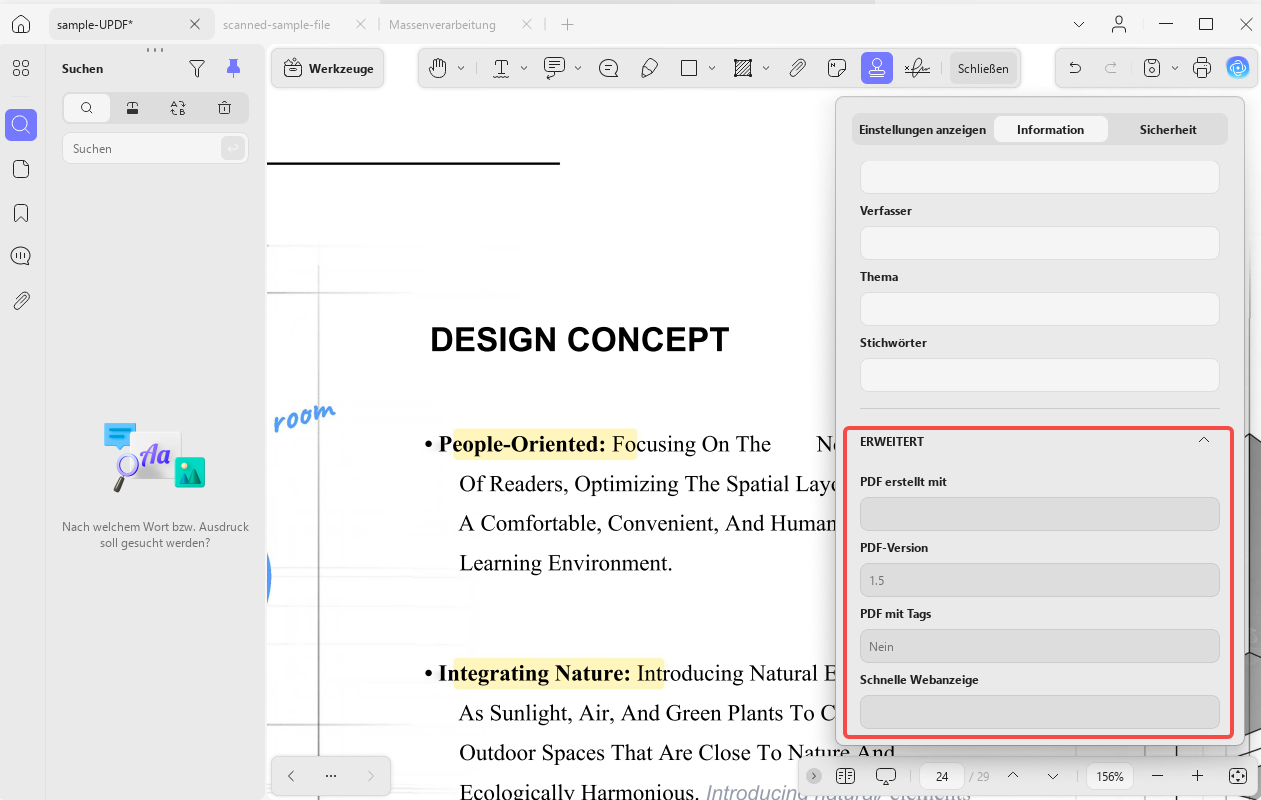Expand the hatched area dropdown arrow
The image size is (1261, 800).
(x=766, y=68)
